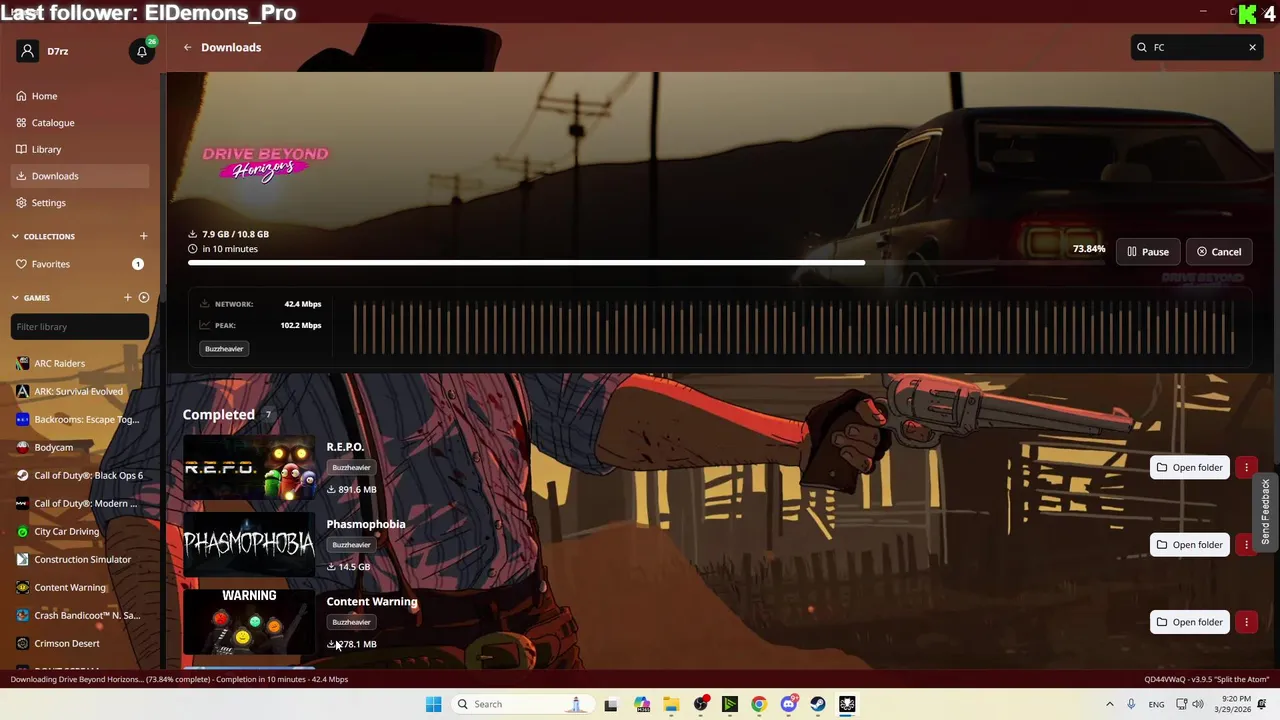Screen dimensions: 1280x720
Task: Select Call of Duty: Modern Warfare entry
Action: 80,504
